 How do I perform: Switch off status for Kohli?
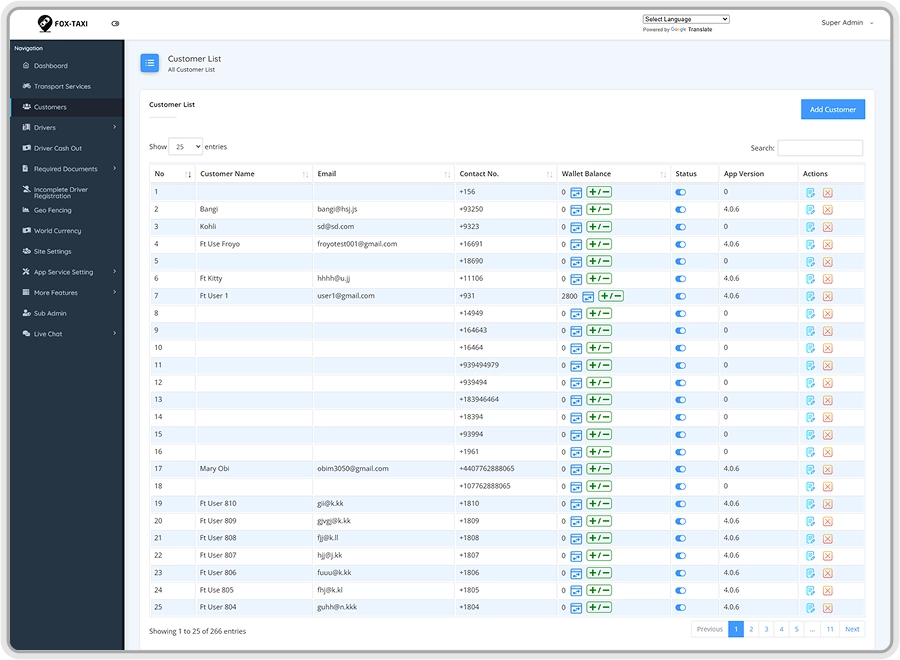(x=680, y=227)
